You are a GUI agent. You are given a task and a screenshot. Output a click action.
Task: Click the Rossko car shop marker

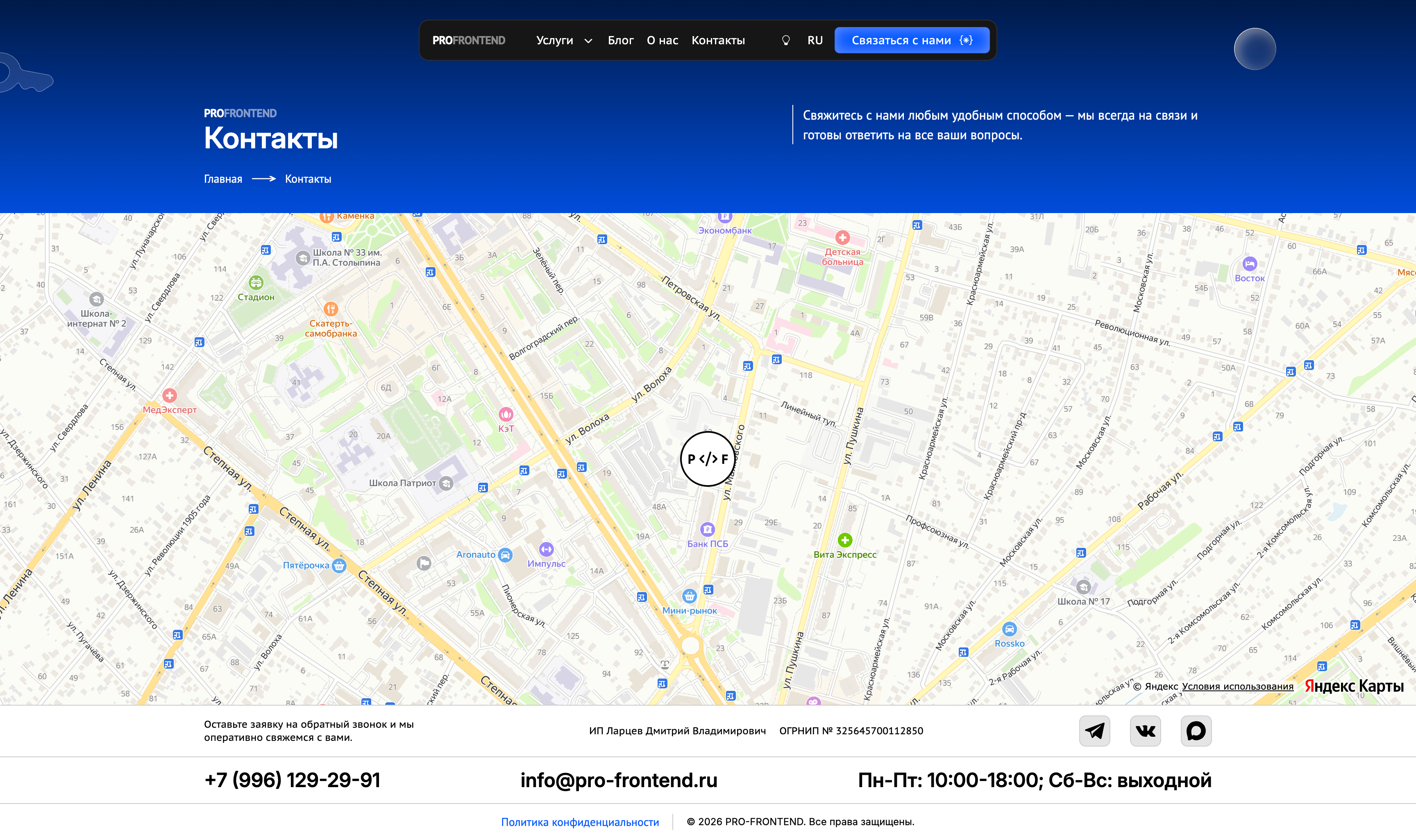1009,629
